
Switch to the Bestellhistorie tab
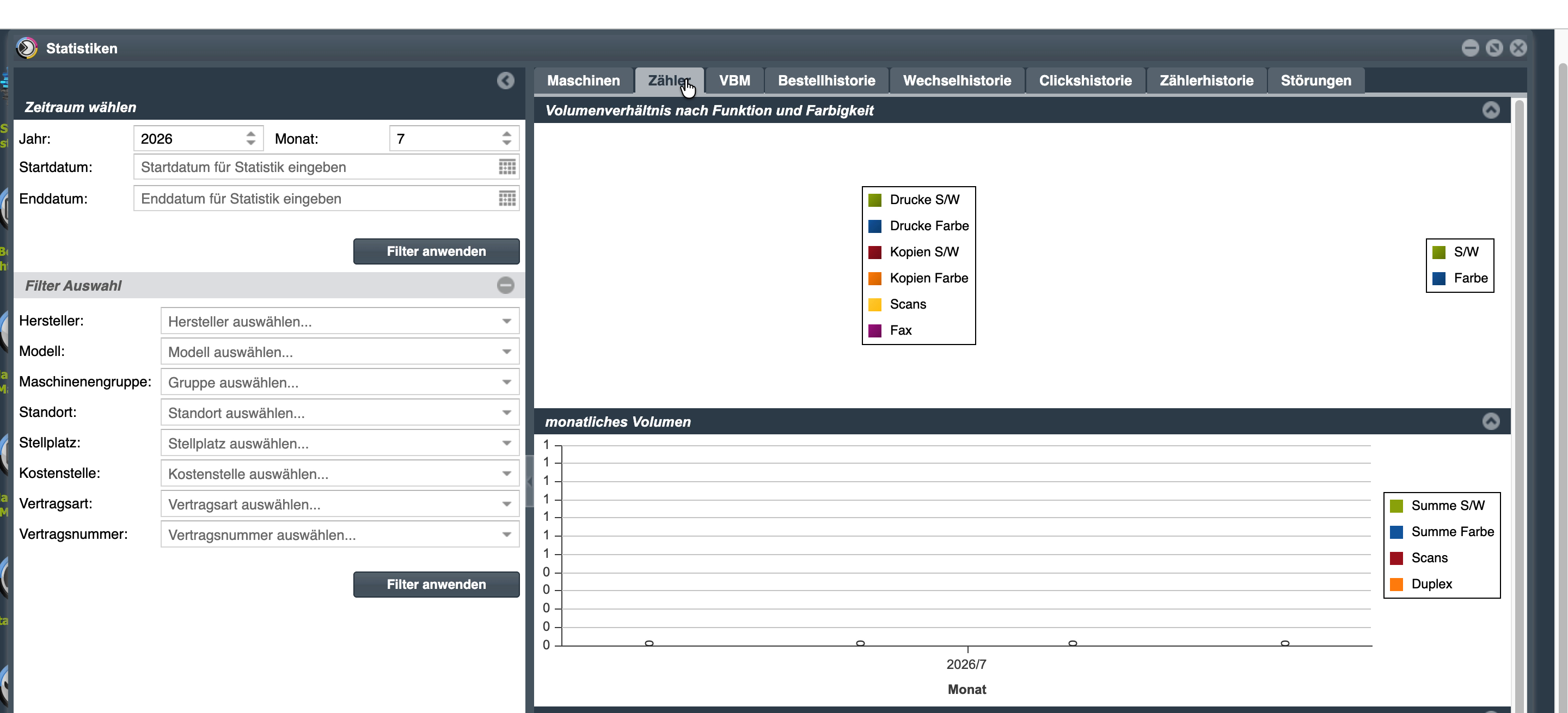pyautogui.click(x=826, y=81)
